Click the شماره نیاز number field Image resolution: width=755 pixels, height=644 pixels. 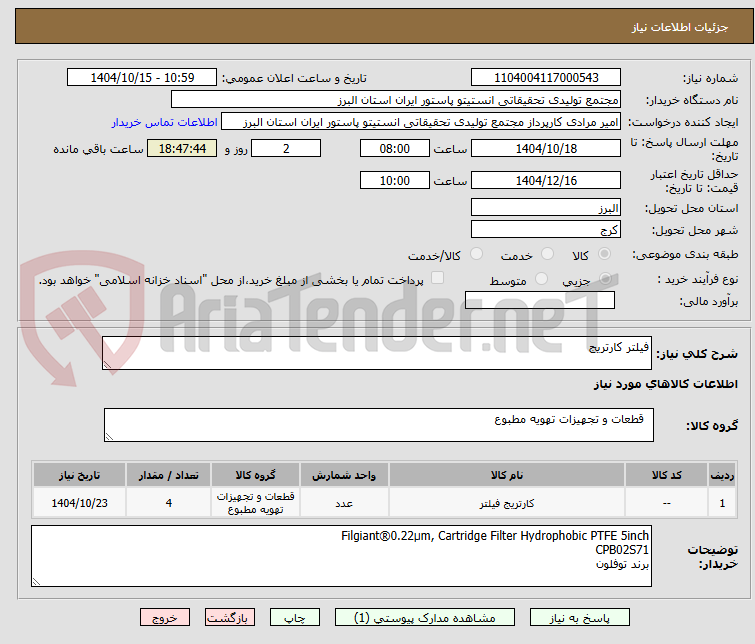tap(546, 78)
